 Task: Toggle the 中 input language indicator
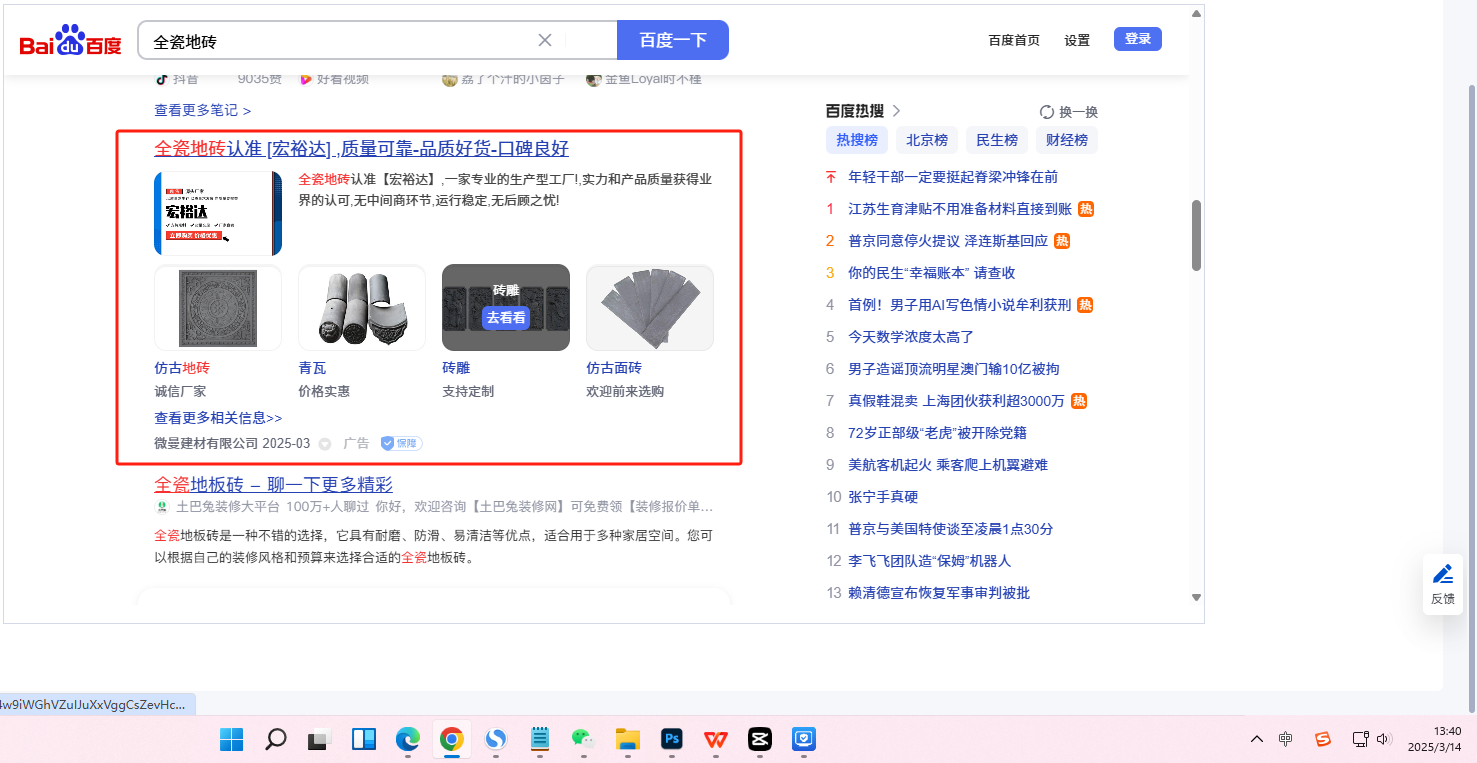coord(1286,739)
